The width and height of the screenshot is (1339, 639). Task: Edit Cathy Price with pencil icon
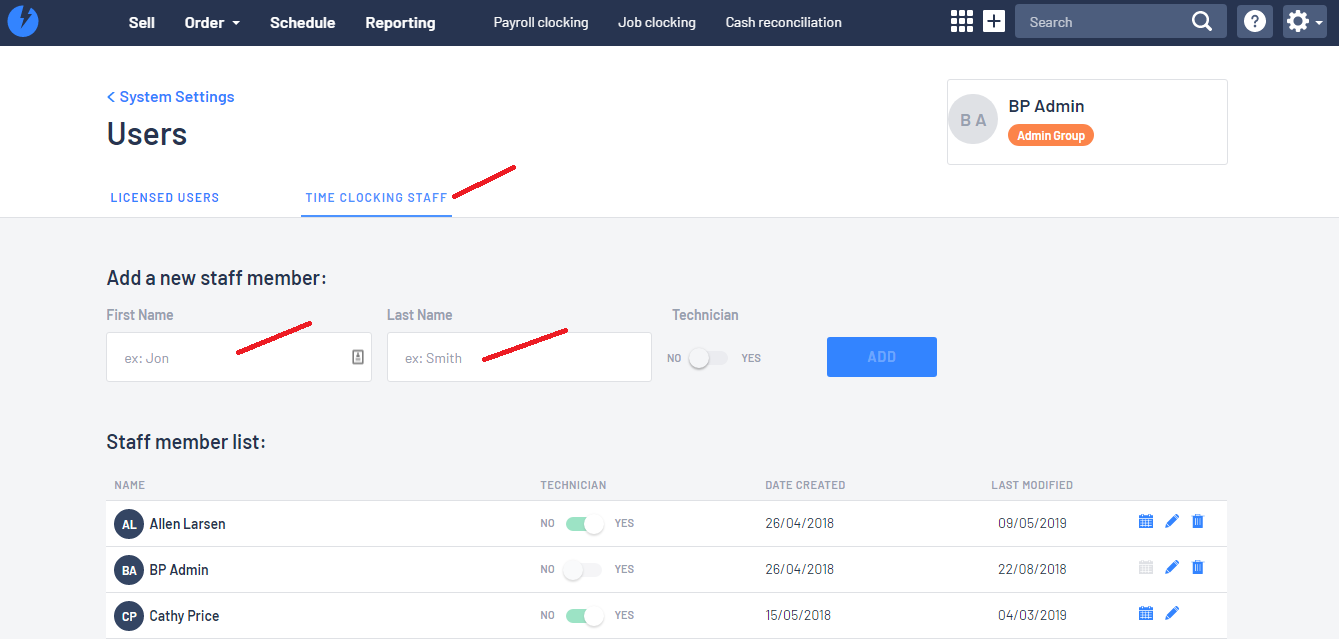[1172, 613]
